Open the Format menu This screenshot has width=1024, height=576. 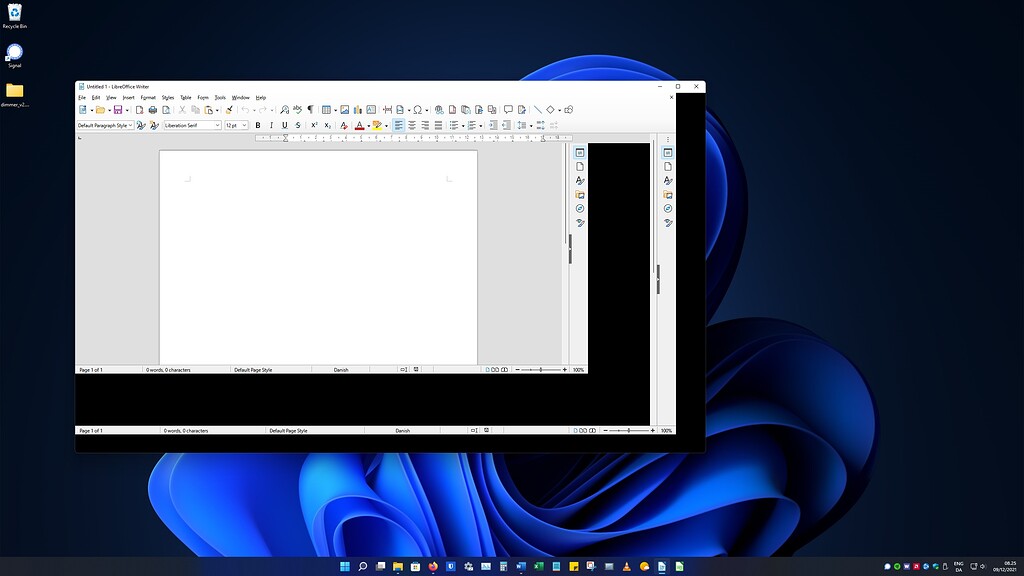point(148,97)
